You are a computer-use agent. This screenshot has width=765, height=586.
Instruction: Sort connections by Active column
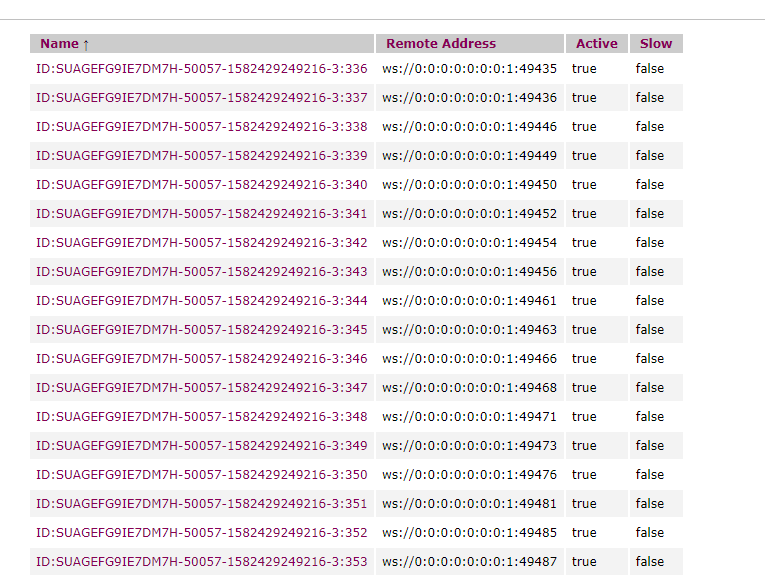tap(597, 44)
